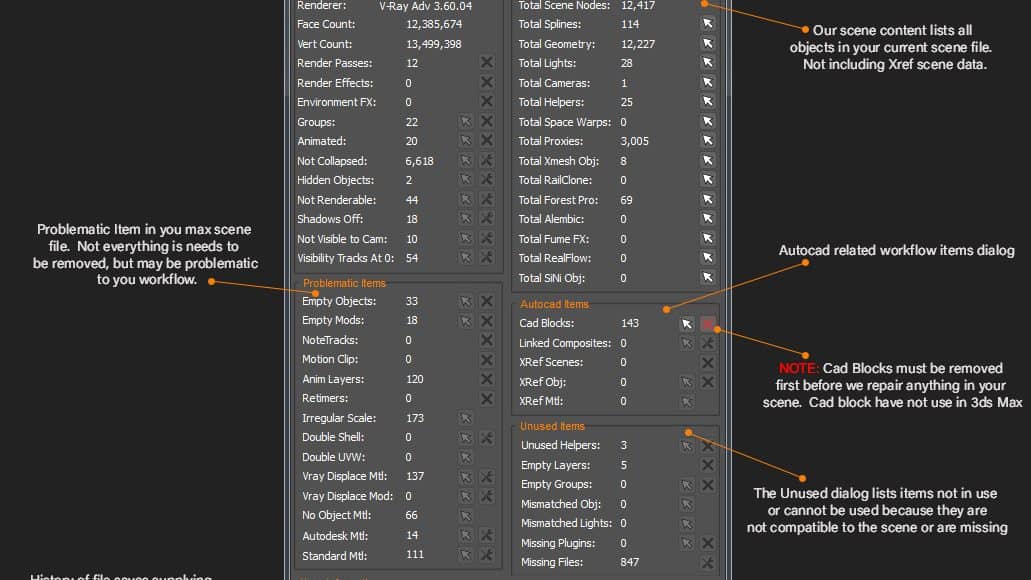Select Hidden Objects with the arrow icon
Screen dimensions: 1031x580
pos(465,180)
